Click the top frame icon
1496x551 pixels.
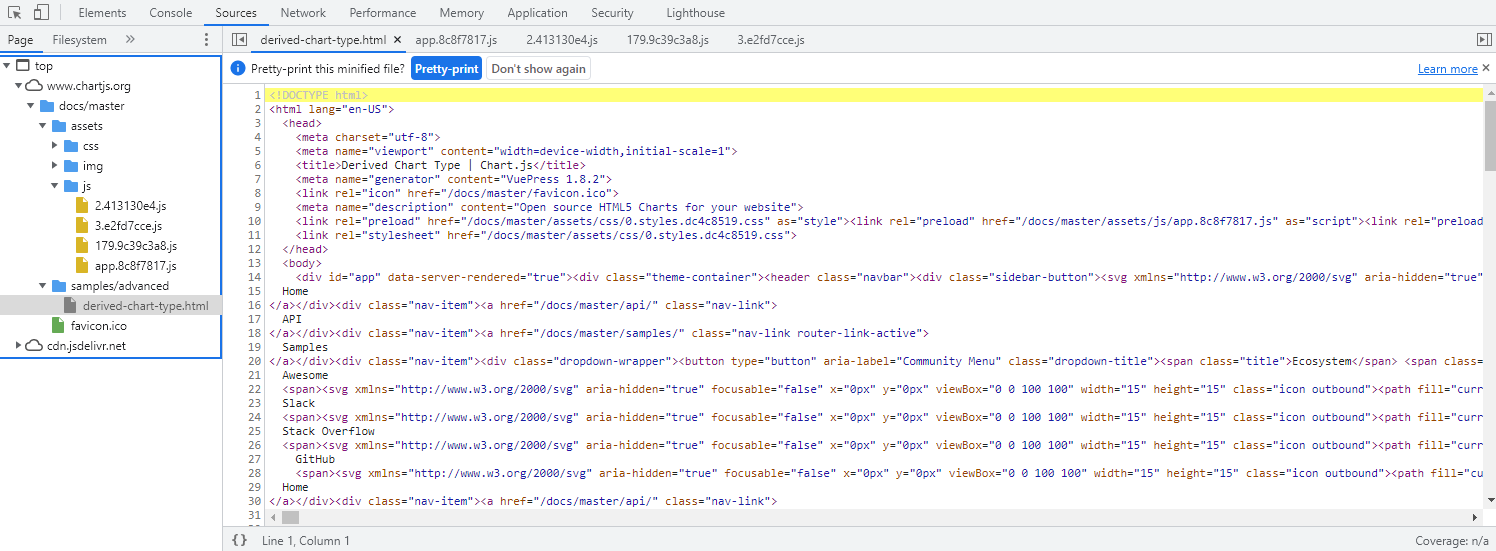(23, 66)
